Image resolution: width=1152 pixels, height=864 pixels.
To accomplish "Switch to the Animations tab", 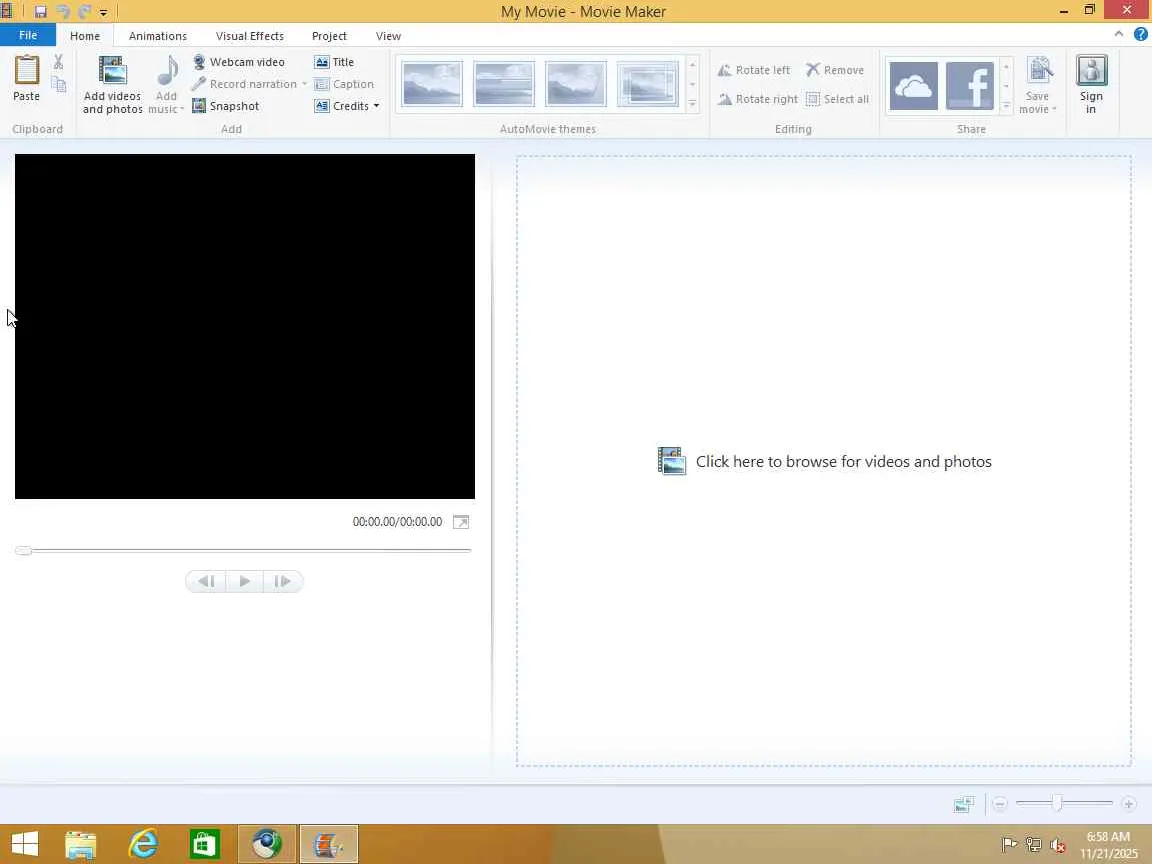I will pyautogui.click(x=157, y=35).
